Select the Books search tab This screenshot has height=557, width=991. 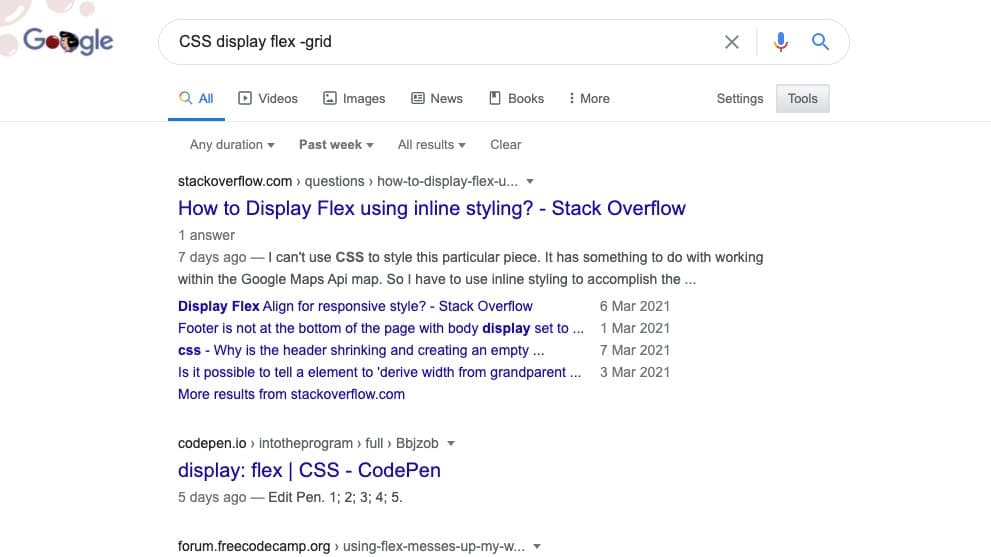(516, 98)
